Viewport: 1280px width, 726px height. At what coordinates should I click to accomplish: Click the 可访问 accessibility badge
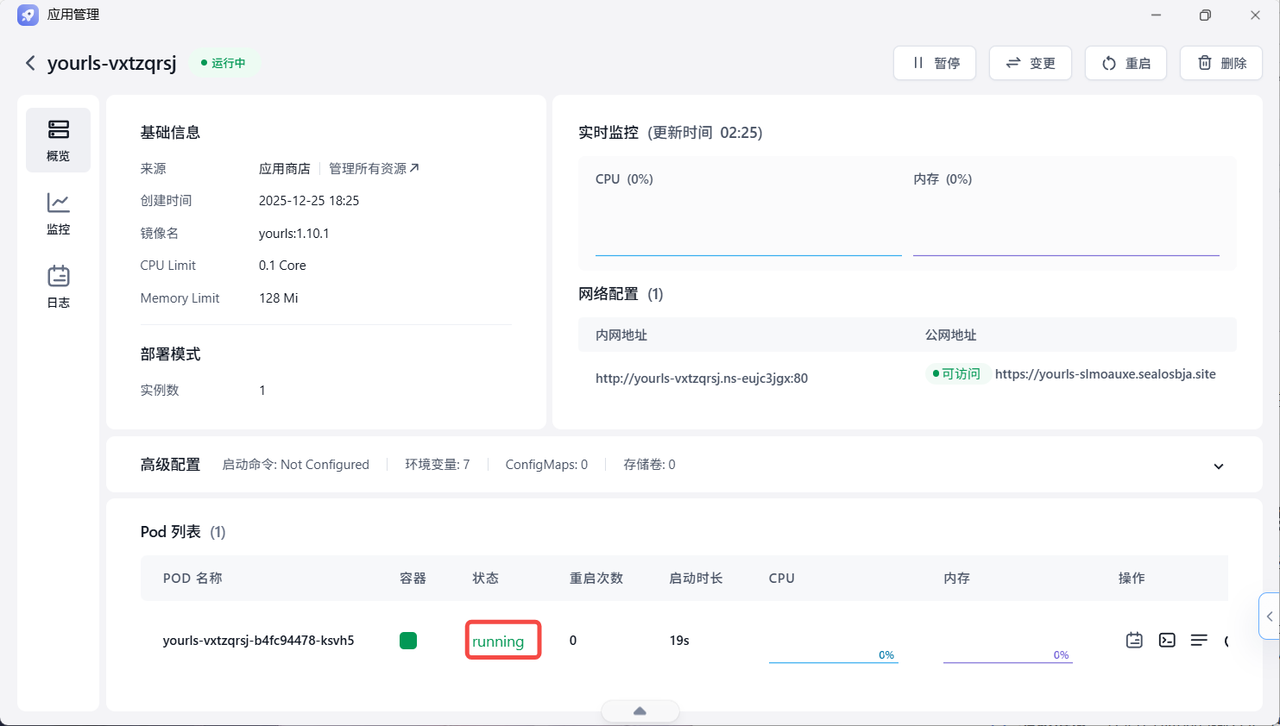pos(959,374)
